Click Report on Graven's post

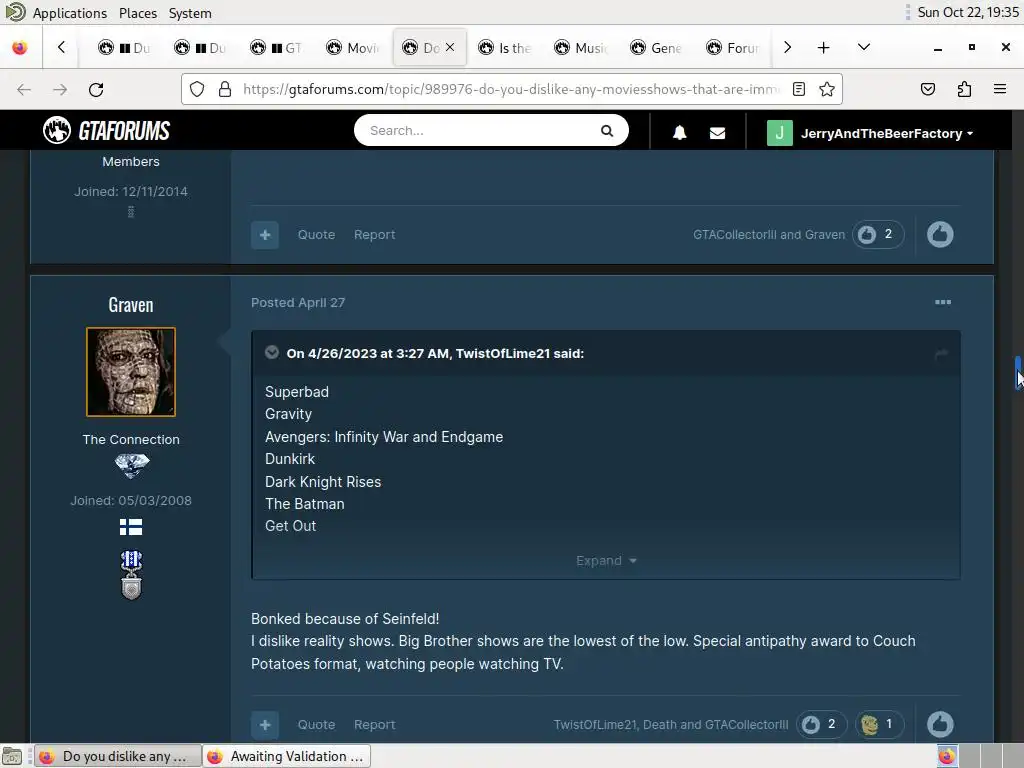(x=374, y=724)
